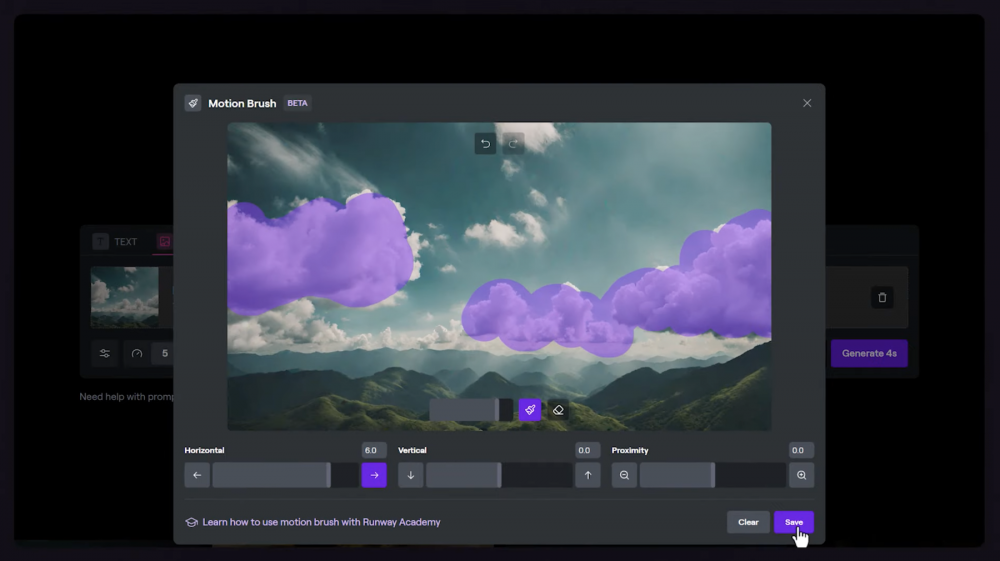Click the down arrow for Vertical motion

[x=411, y=475]
